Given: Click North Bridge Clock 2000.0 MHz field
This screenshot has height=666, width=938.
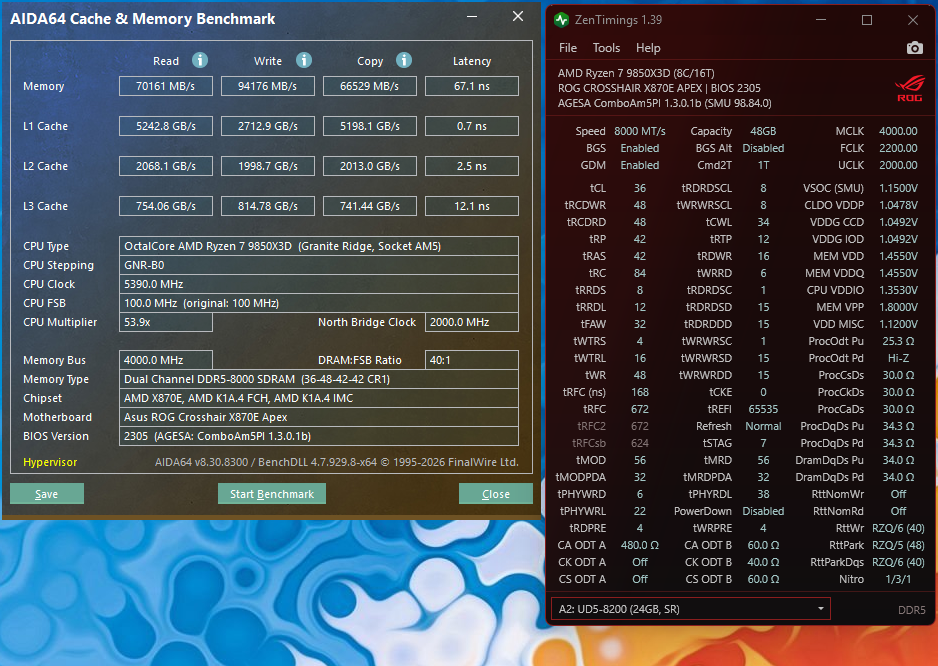Looking at the screenshot, I should (472, 322).
